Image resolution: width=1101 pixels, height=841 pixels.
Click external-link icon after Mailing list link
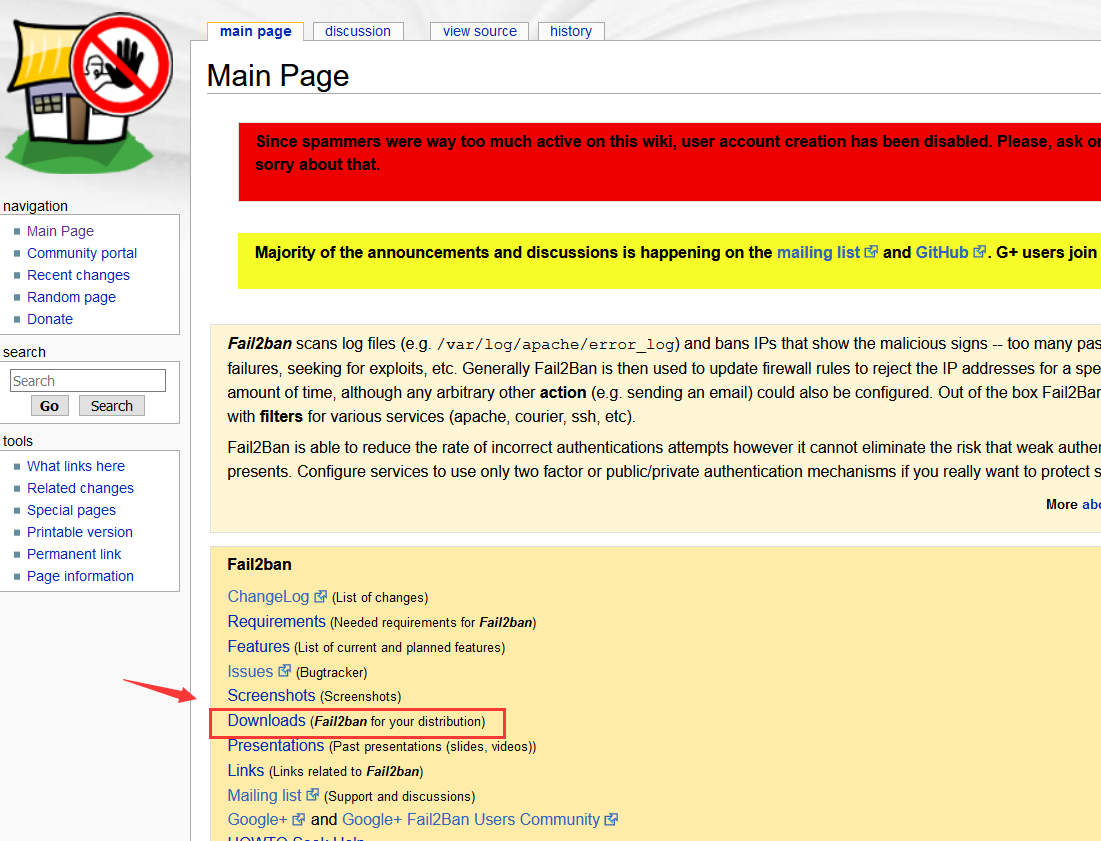pyautogui.click(x=312, y=794)
